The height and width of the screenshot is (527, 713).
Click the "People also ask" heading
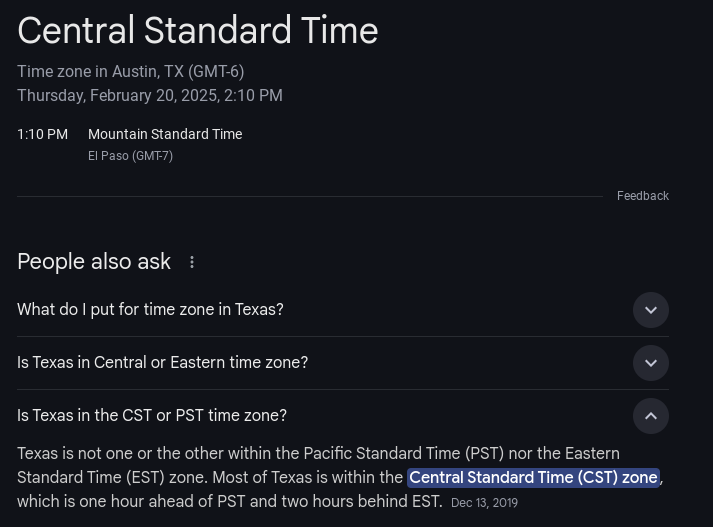coord(94,262)
